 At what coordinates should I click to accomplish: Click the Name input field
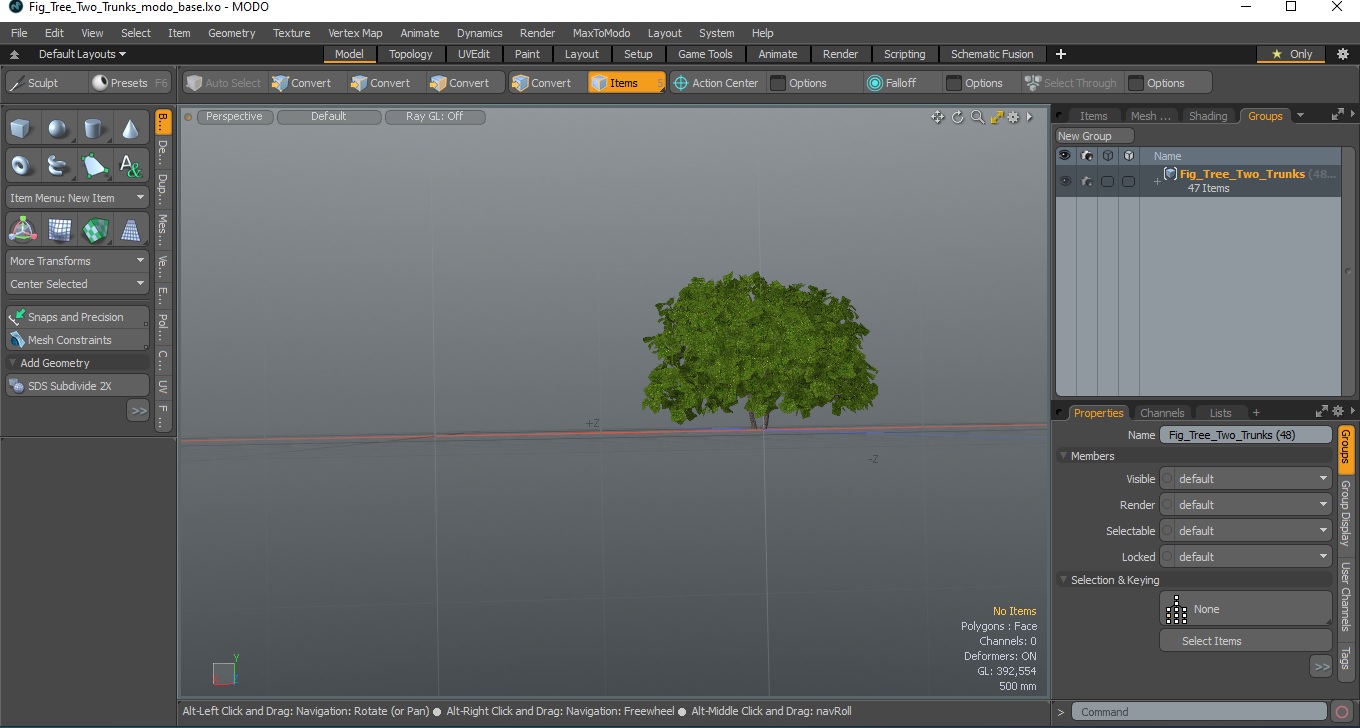point(1246,435)
